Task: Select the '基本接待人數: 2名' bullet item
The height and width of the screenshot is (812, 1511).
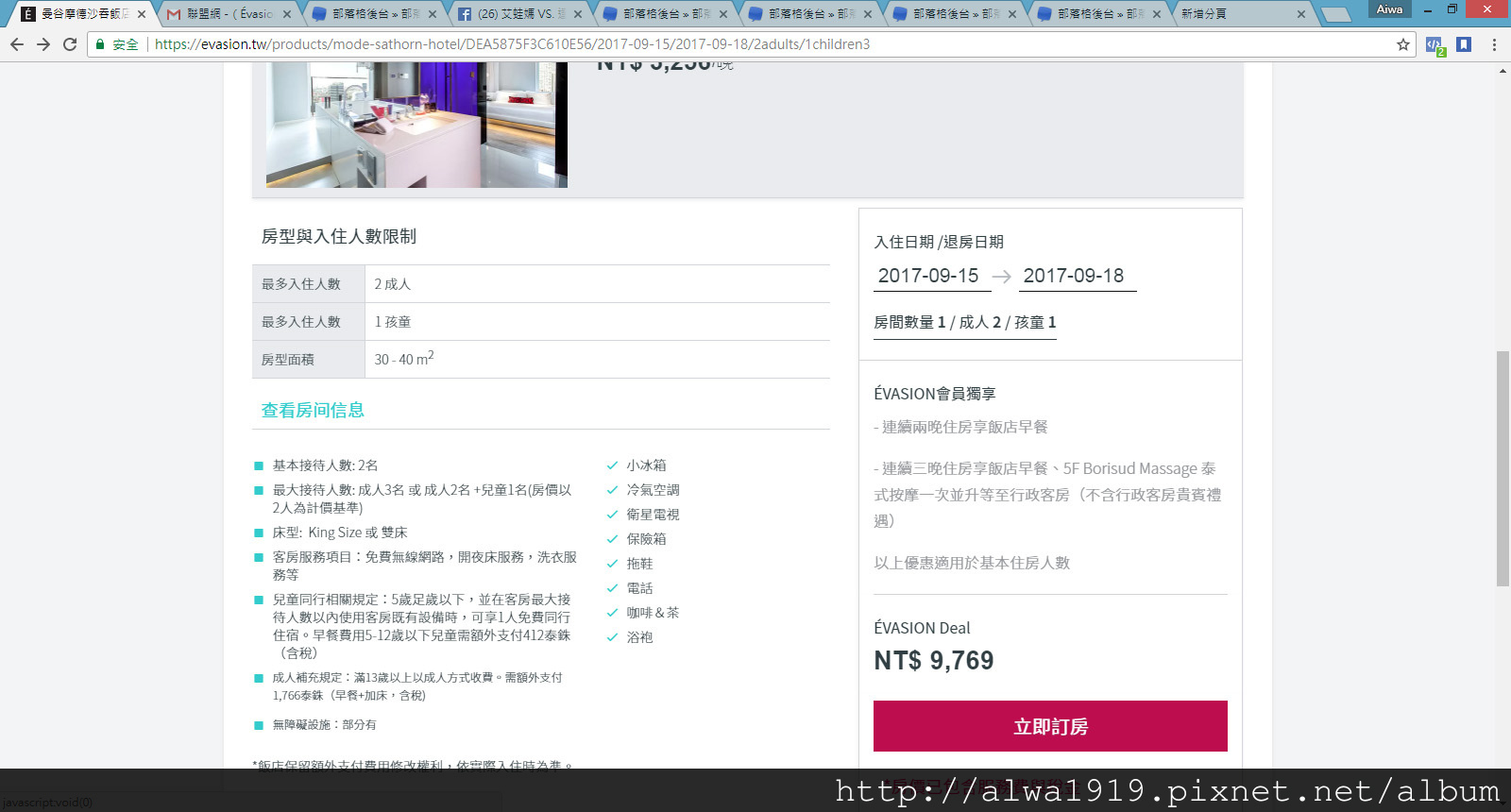Action: pyautogui.click(x=325, y=465)
